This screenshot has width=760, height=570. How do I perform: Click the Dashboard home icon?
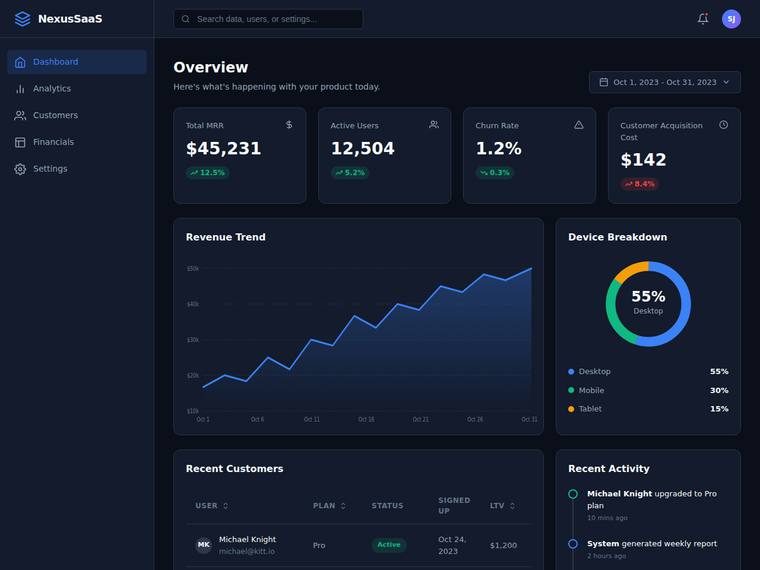pyautogui.click(x=20, y=62)
